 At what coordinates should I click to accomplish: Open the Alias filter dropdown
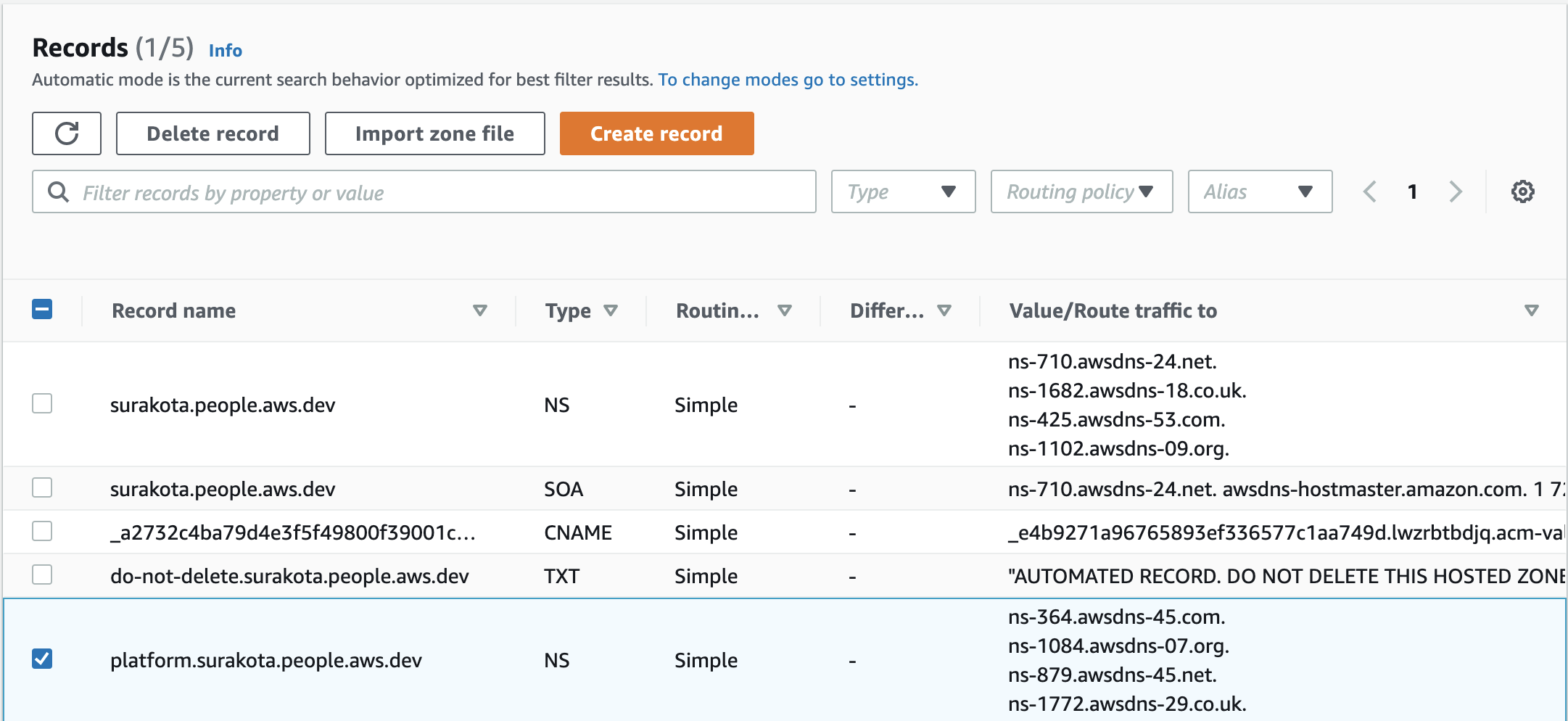(x=1260, y=191)
